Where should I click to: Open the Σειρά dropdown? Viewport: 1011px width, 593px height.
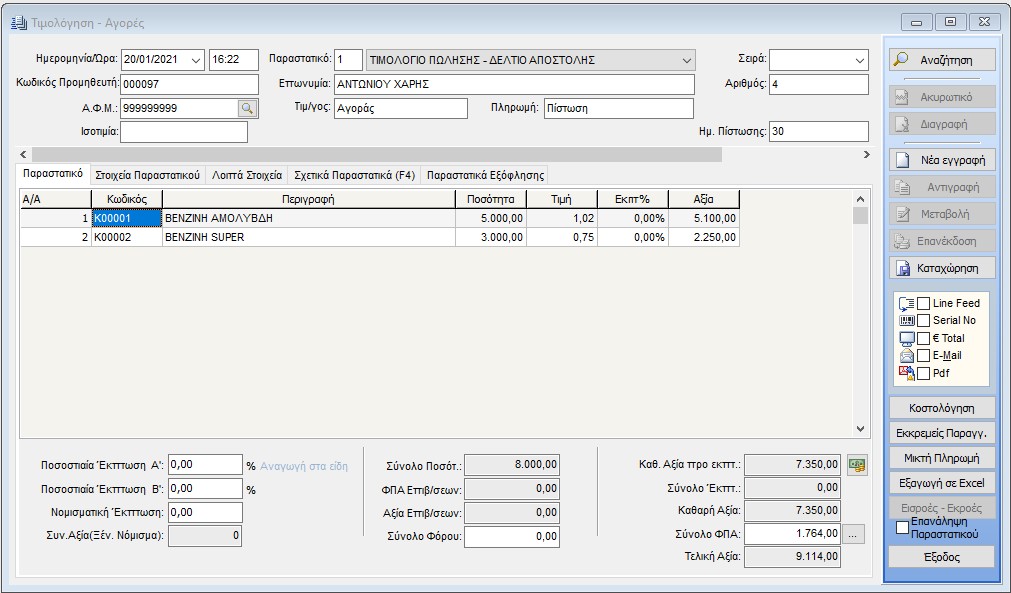click(x=859, y=60)
